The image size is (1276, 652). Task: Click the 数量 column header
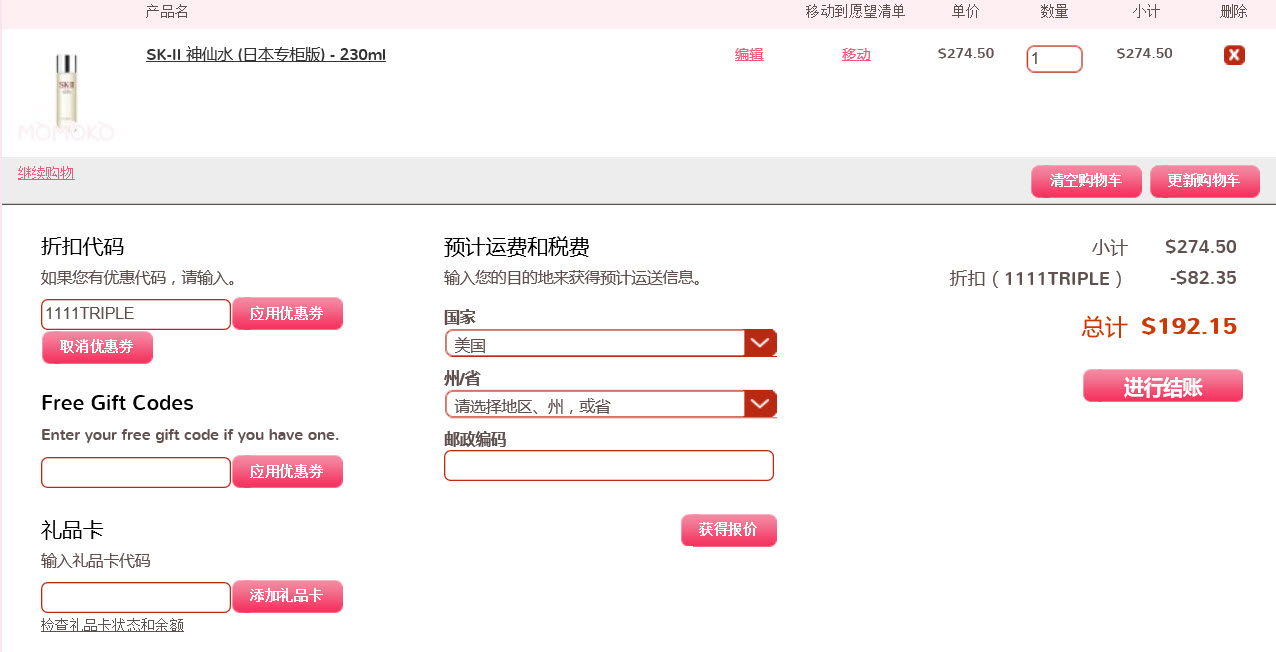point(1054,12)
